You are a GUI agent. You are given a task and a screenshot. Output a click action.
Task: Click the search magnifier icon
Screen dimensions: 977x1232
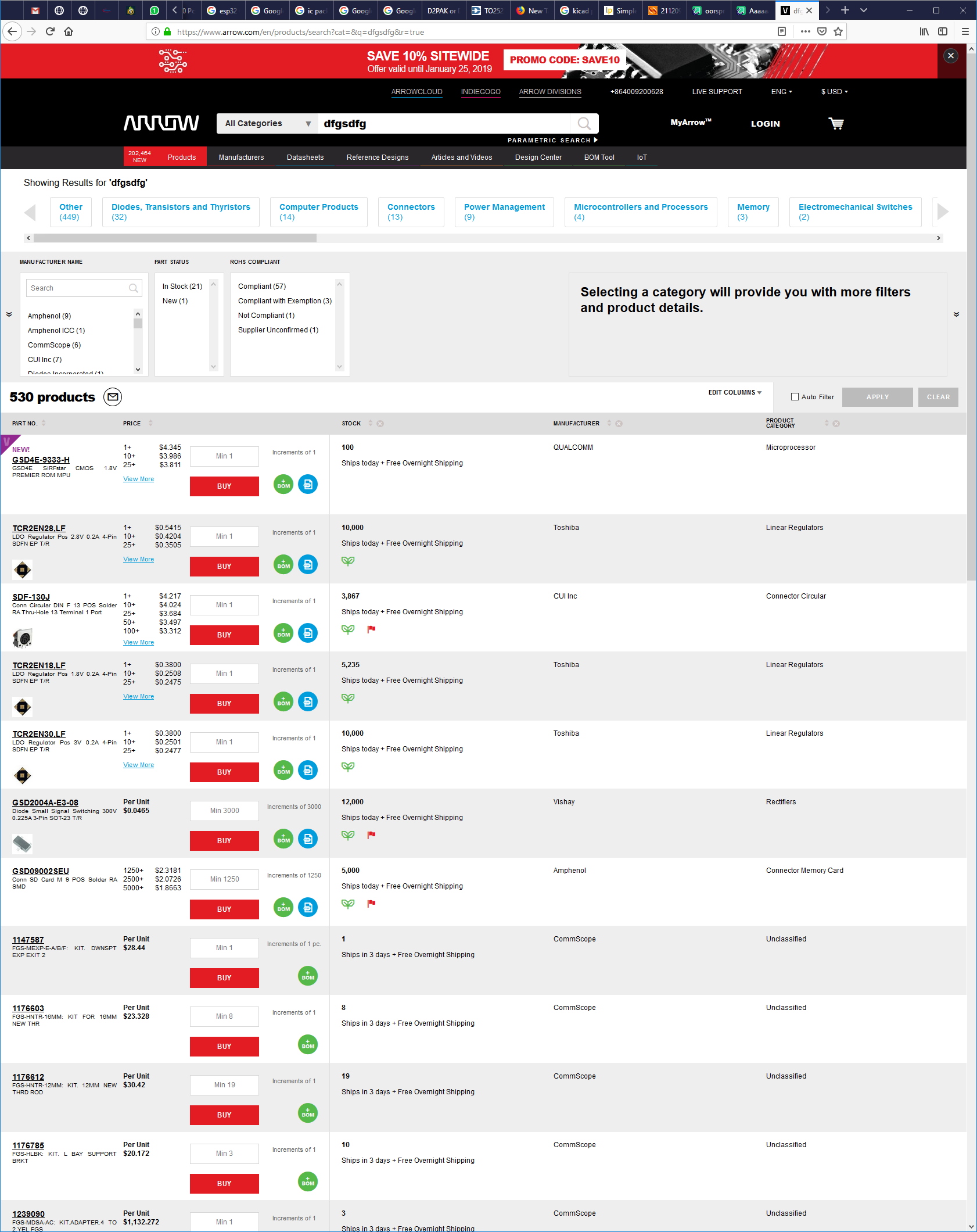coord(584,123)
